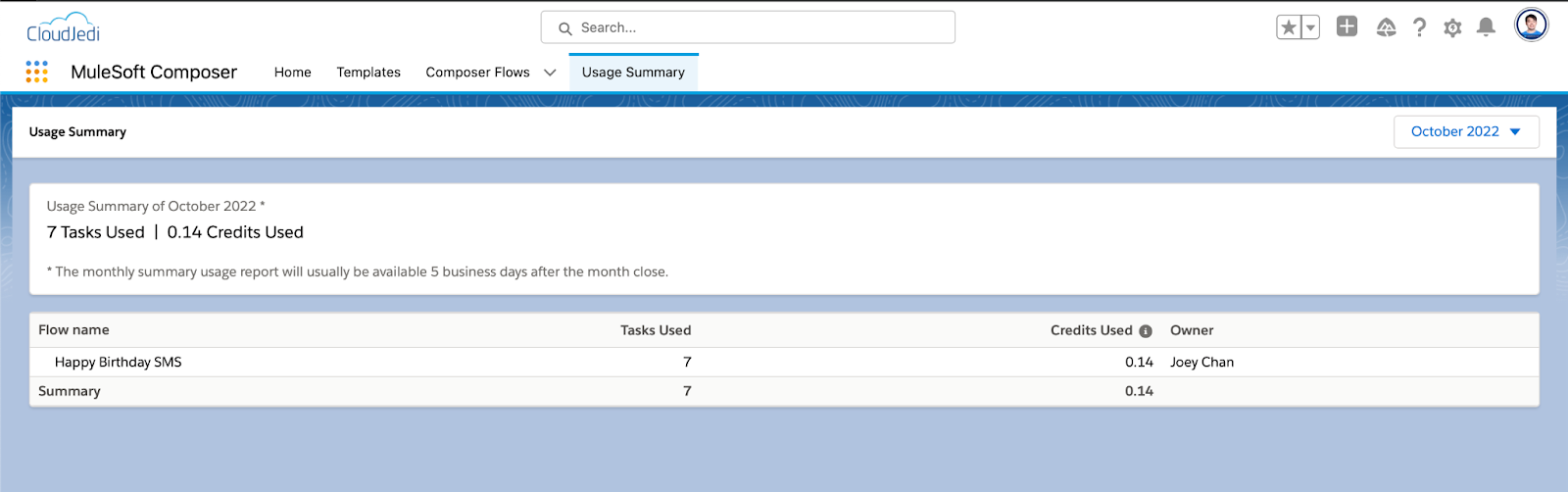Open the App Launcher dots icon

click(36, 72)
